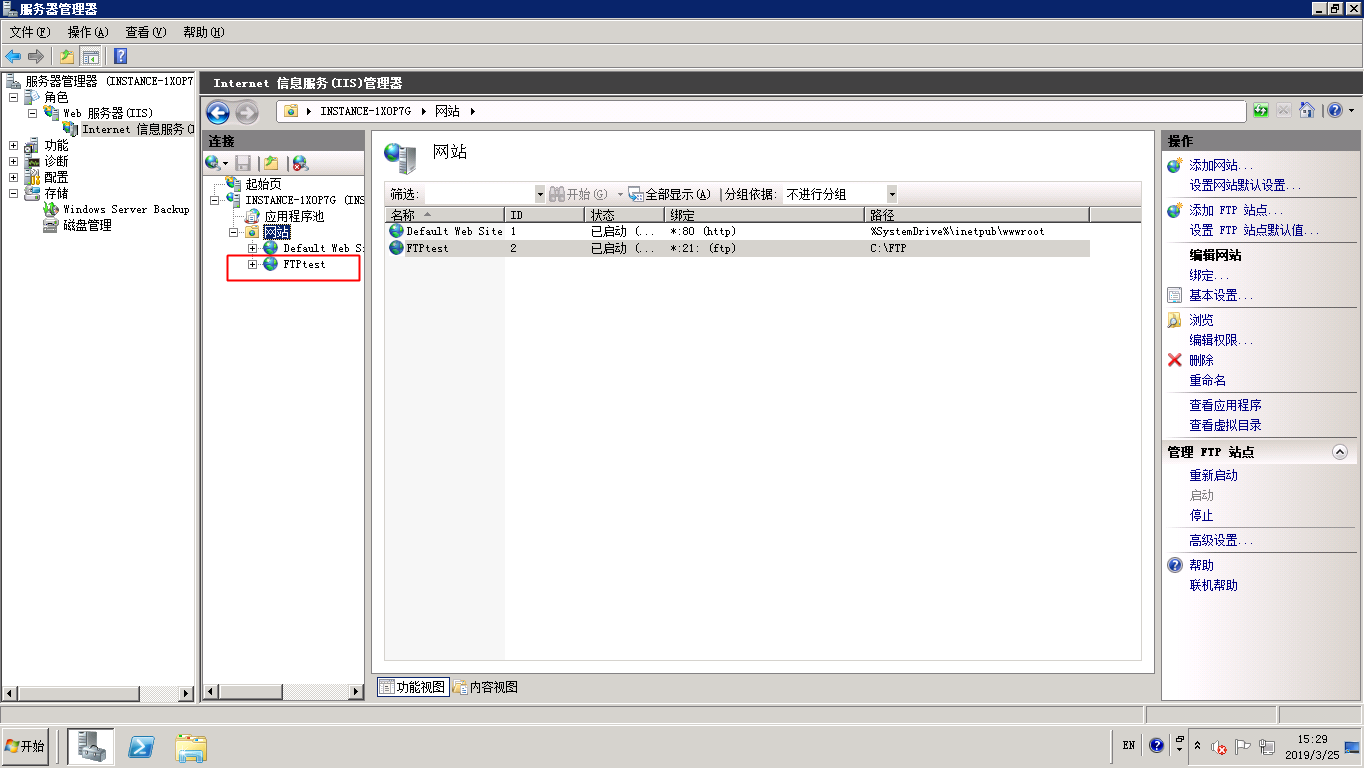1364x768 pixels.
Task: Click in the 筛选 filter input field
Action: [x=479, y=194]
